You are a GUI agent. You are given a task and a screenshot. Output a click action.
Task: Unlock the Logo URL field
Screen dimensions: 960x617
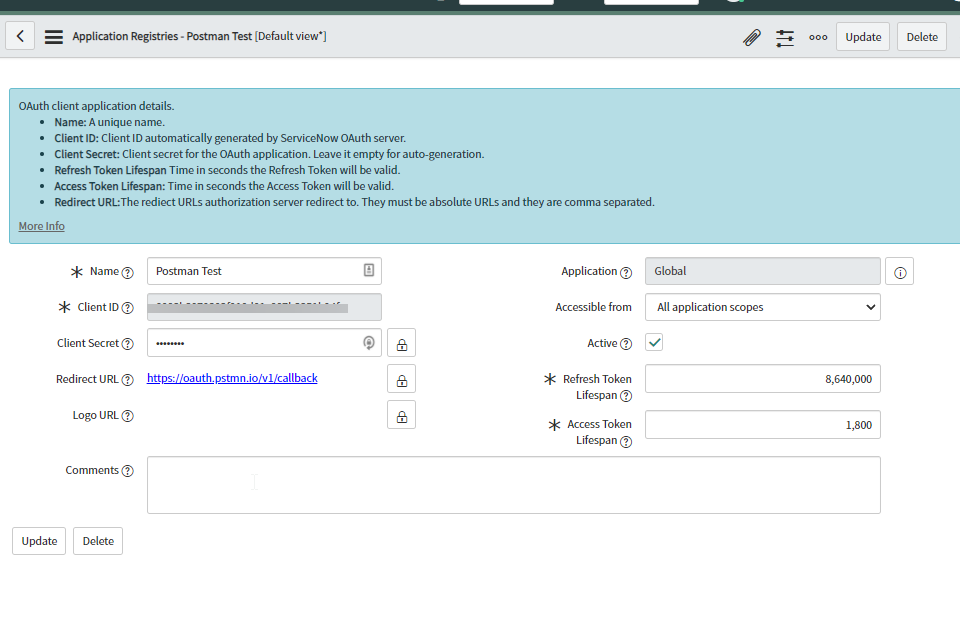[401, 416]
